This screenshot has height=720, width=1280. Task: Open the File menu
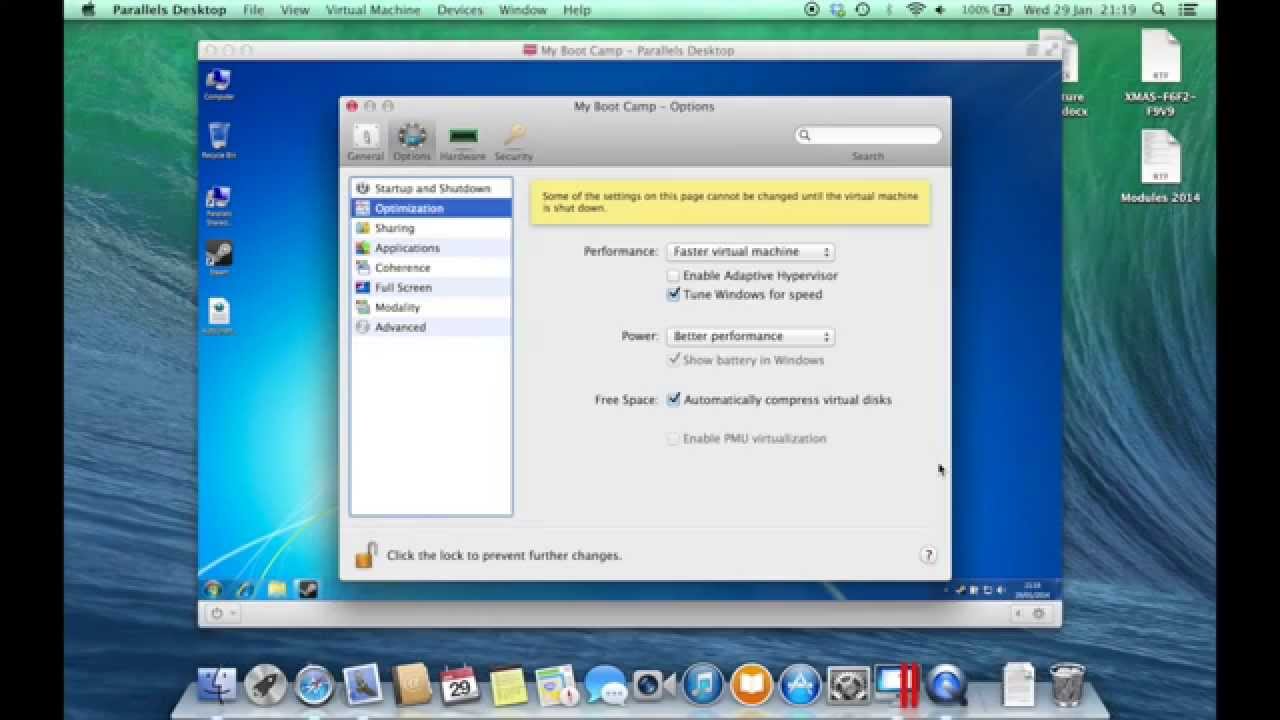point(254,10)
